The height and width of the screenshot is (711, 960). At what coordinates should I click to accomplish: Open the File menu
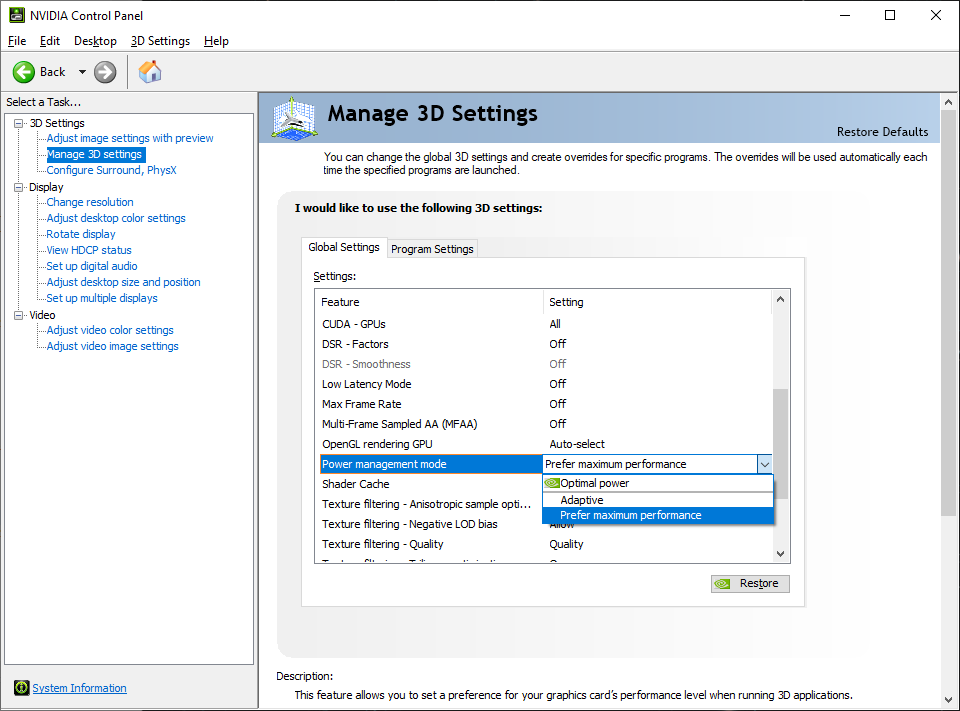pos(17,41)
